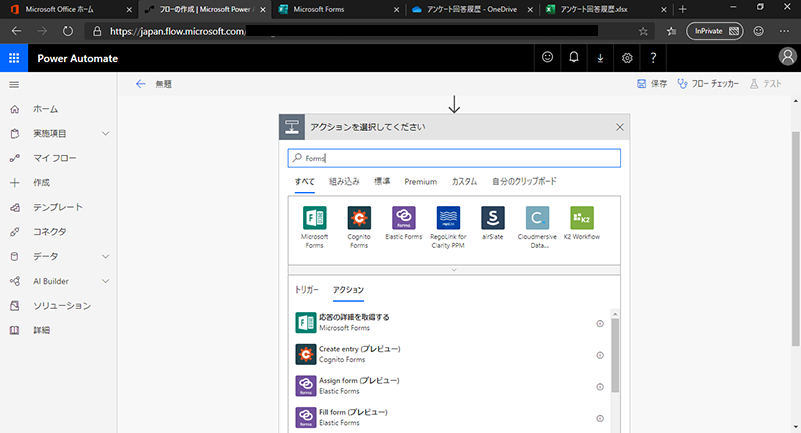Open the help question mark icon
The width and height of the screenshot is (801, 433).
[653, 58]
